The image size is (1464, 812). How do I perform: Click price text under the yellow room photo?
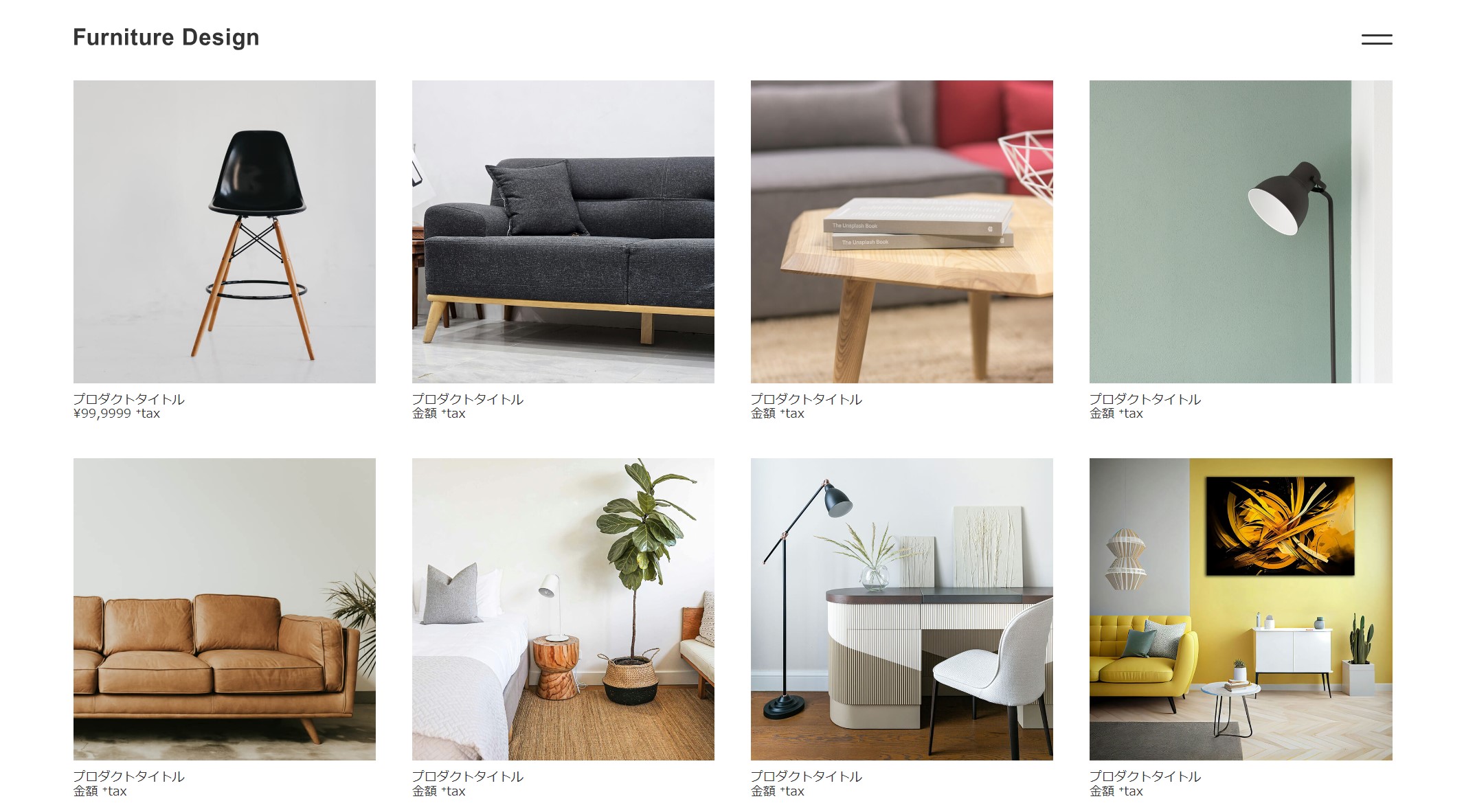[1116, 791]
